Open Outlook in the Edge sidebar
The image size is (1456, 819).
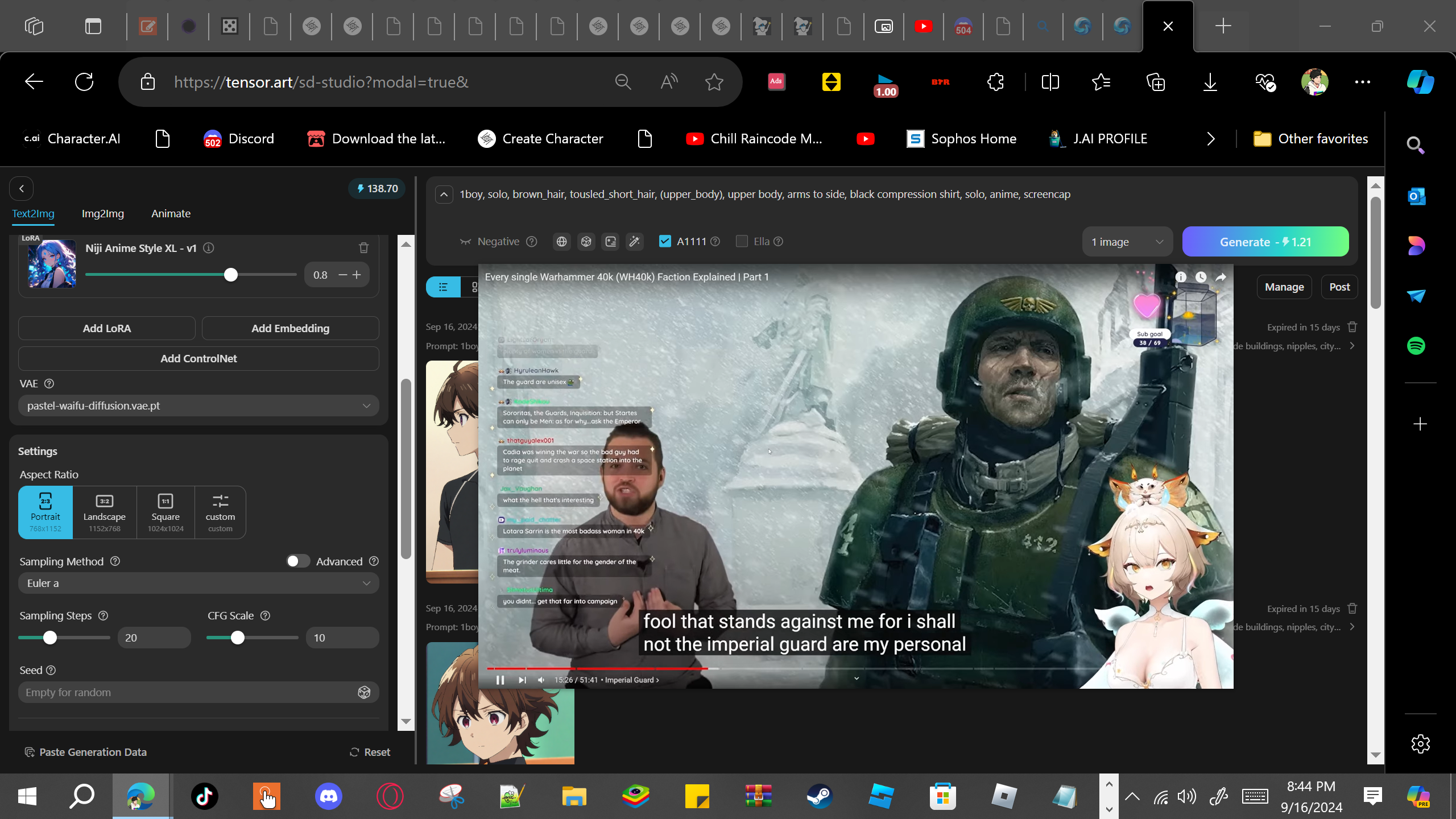tap(1416, 196)
